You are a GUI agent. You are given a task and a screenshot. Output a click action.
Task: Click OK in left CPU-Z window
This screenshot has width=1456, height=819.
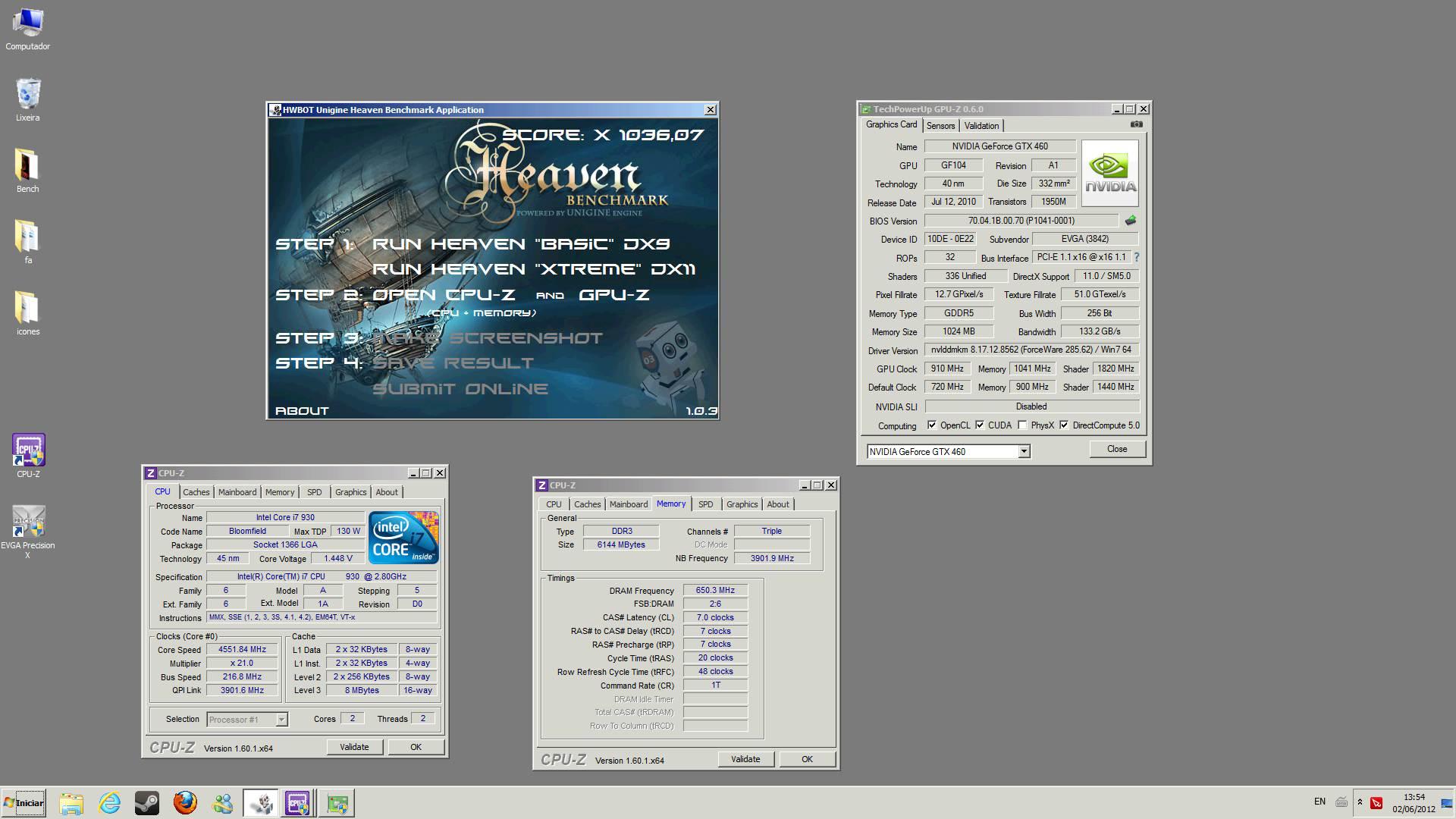(x=416, y=747)
